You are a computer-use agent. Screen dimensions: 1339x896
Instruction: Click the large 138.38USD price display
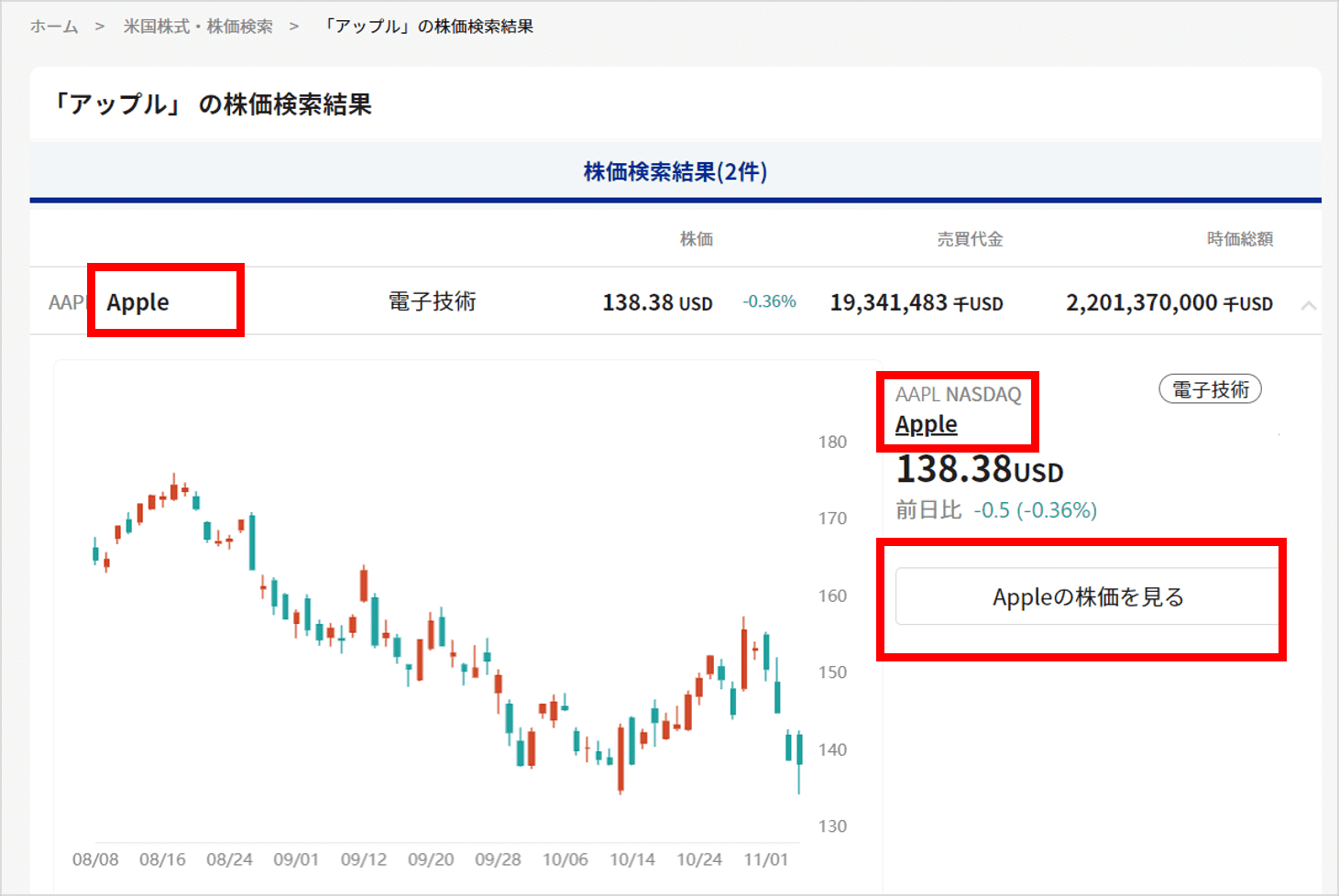click(x=979, y=469)
